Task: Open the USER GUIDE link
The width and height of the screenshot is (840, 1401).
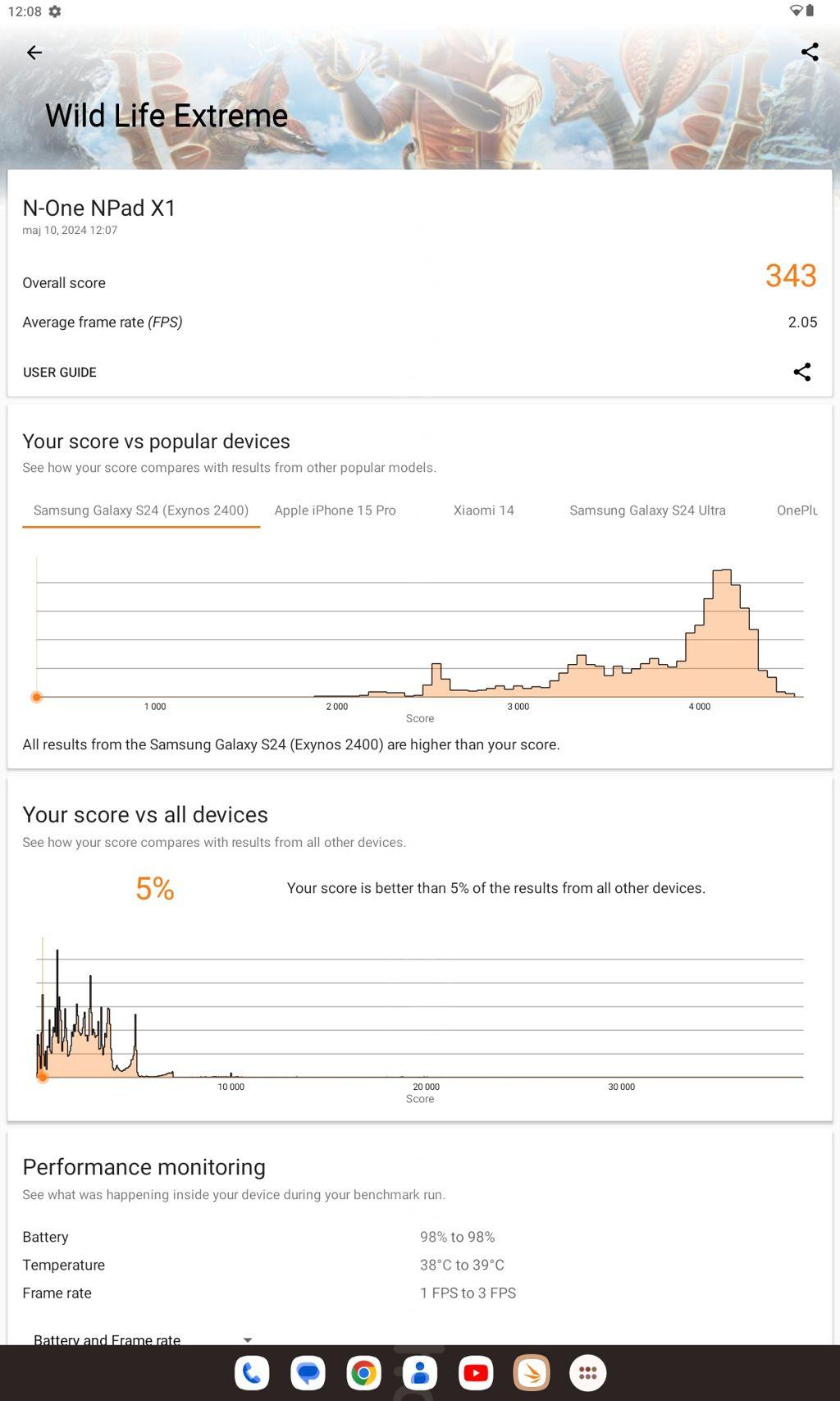Action: [x=60, y=373]
